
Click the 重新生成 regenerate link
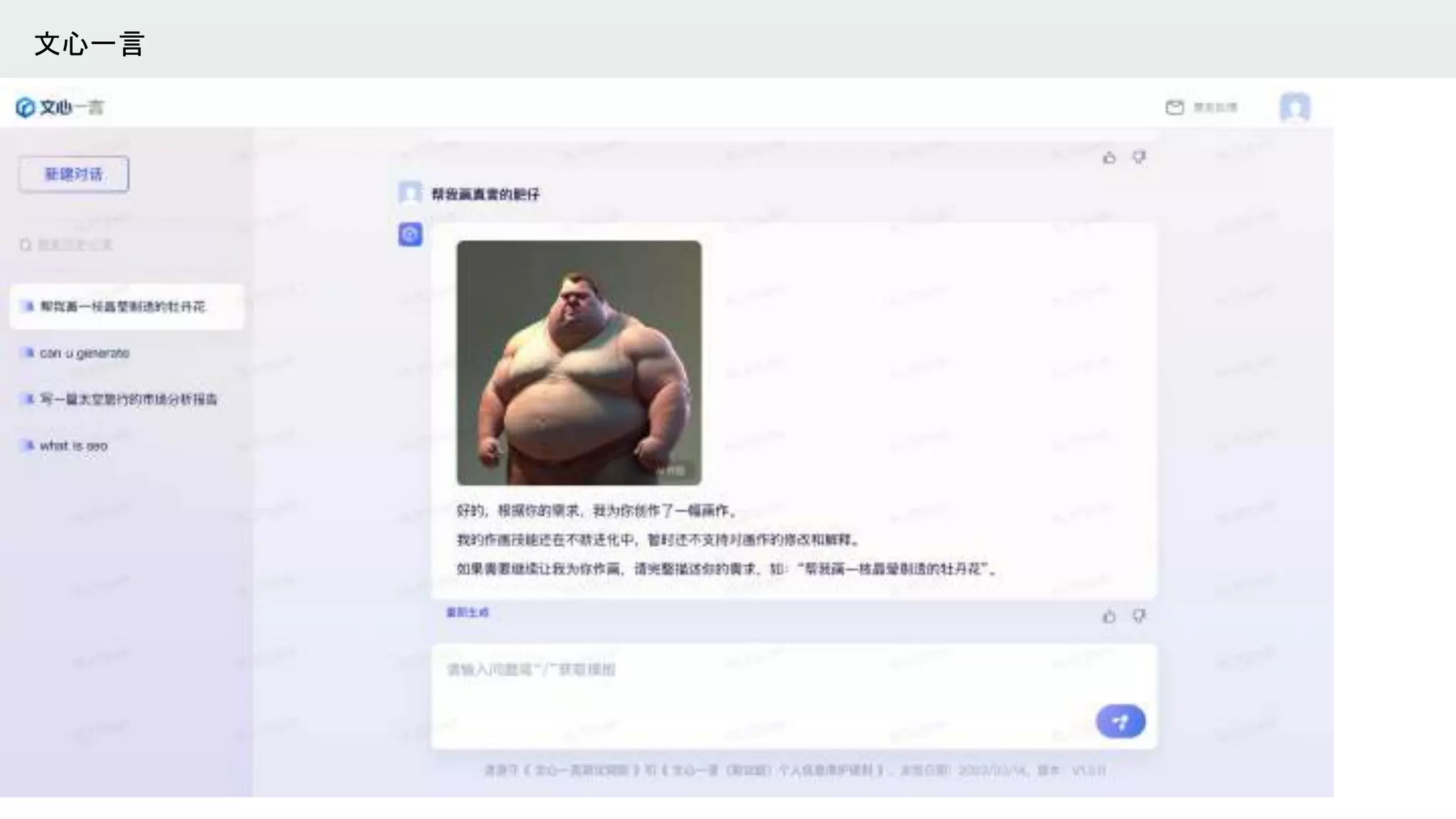point(468,612)
